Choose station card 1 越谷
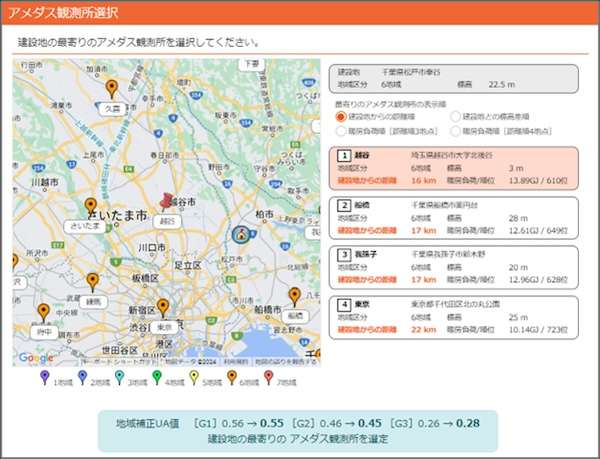 (453, 168)
